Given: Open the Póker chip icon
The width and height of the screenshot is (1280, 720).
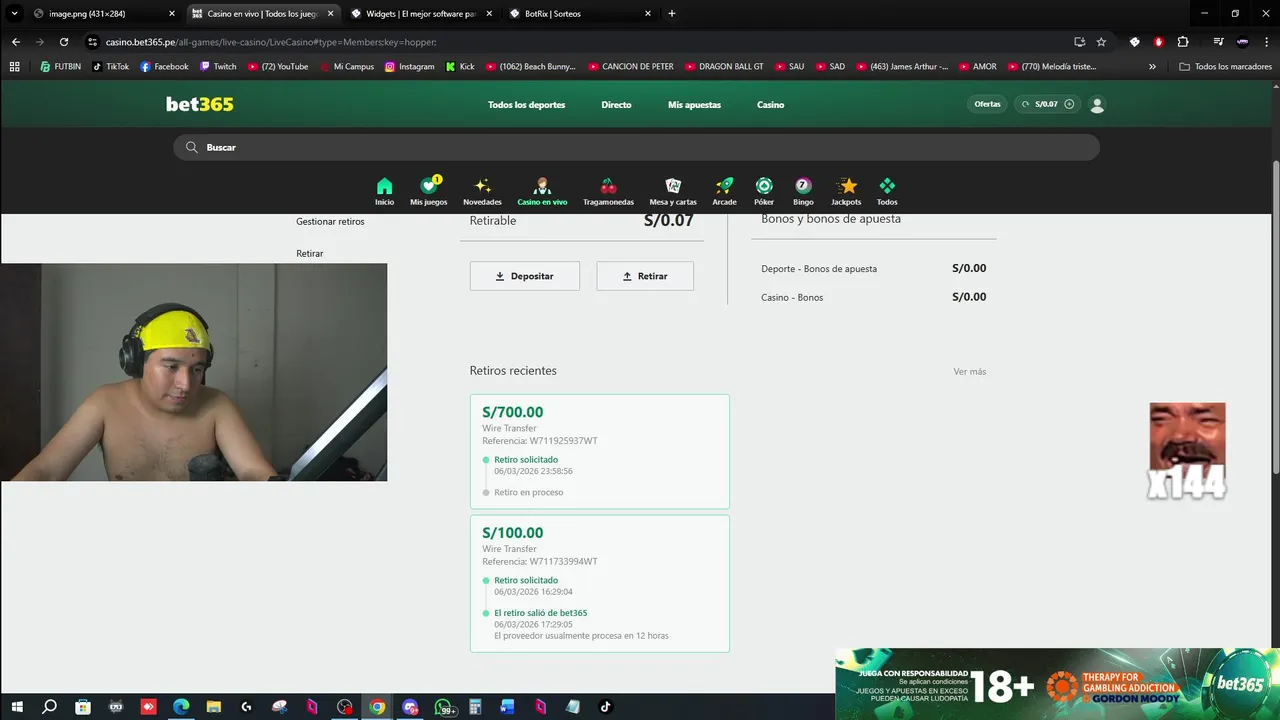Looking at the screenshot, I should [x=764, y=186].
